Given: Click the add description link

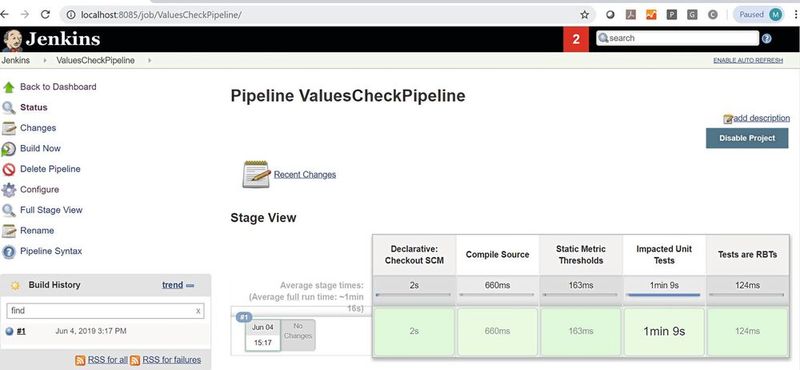Looking at the screenshot, I should [x=761, y=118].
